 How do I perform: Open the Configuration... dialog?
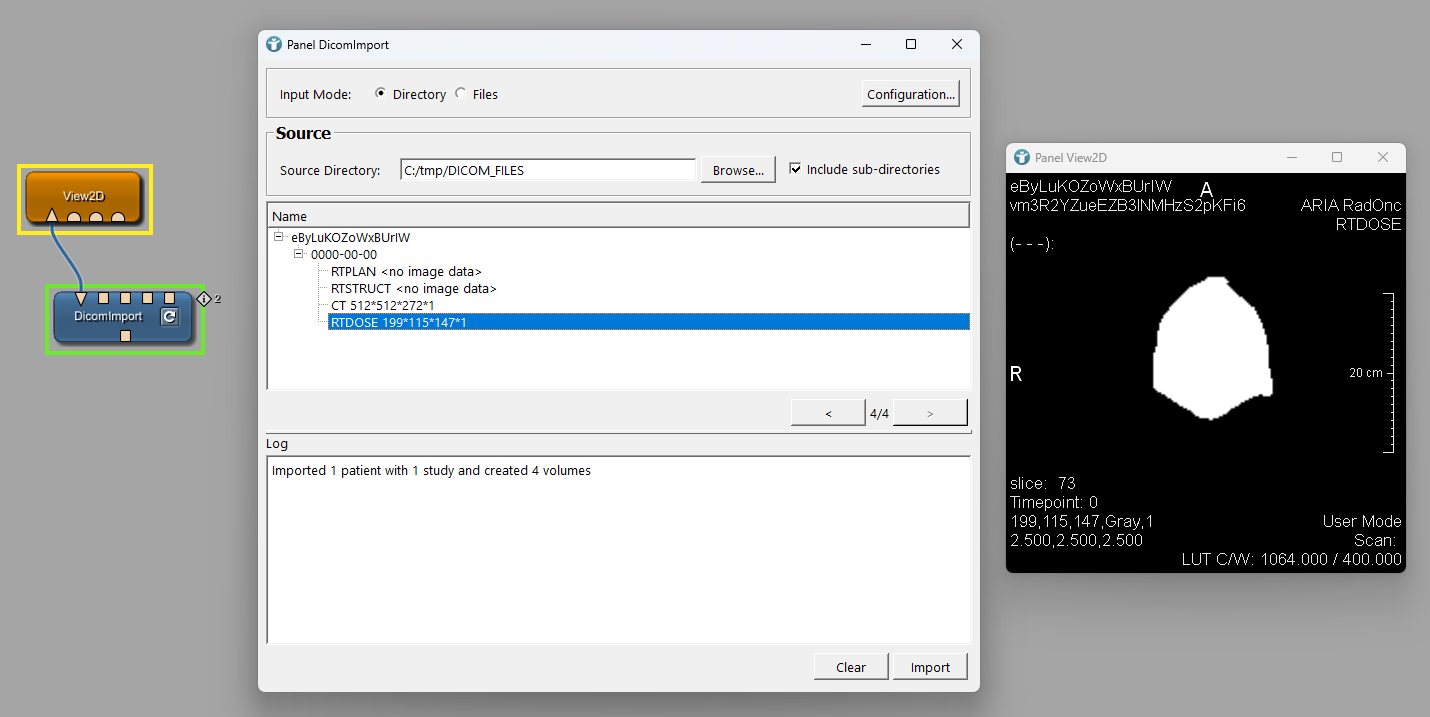910,94
